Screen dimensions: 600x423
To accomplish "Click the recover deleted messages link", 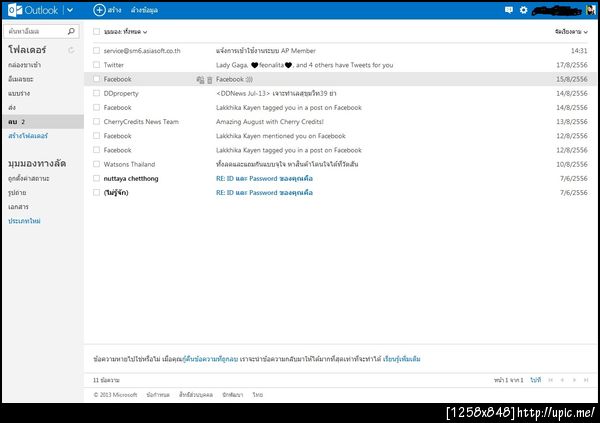I will 210,359.
